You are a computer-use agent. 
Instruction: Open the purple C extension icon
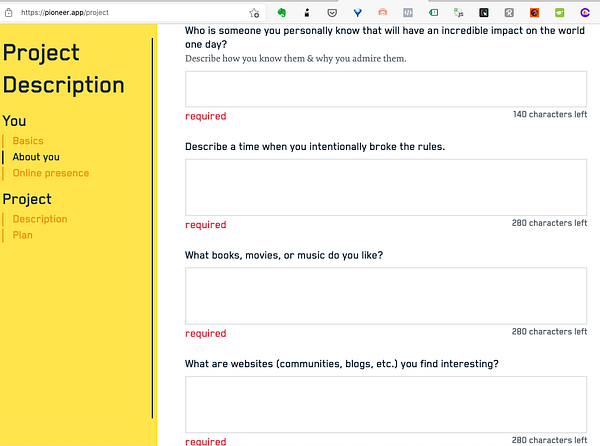(x=585, y=13)
